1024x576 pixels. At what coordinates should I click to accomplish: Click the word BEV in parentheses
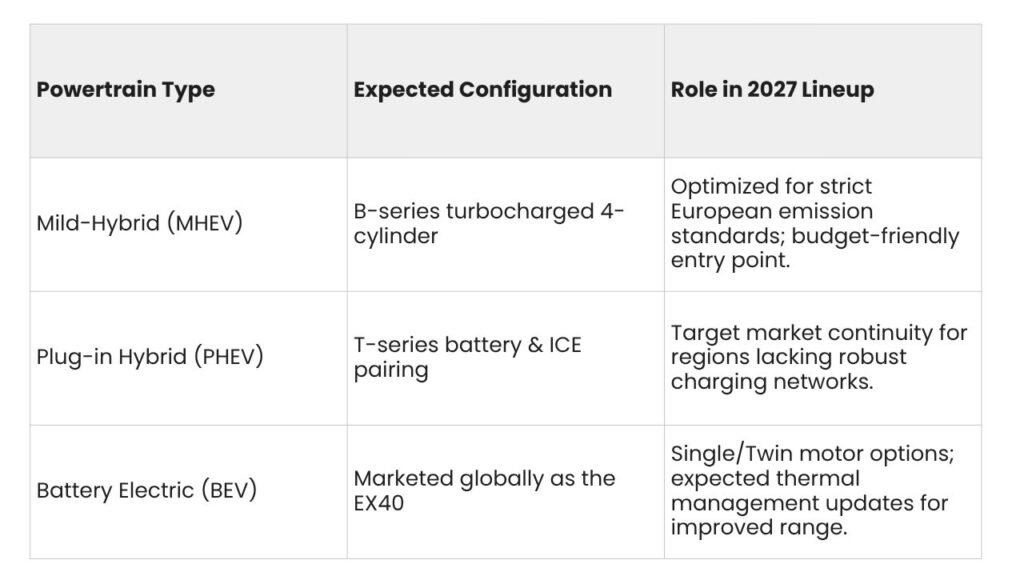click(229, 490)
